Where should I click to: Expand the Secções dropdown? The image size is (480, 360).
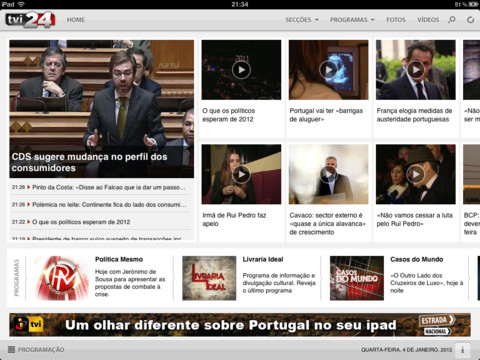tap(302, 20)
